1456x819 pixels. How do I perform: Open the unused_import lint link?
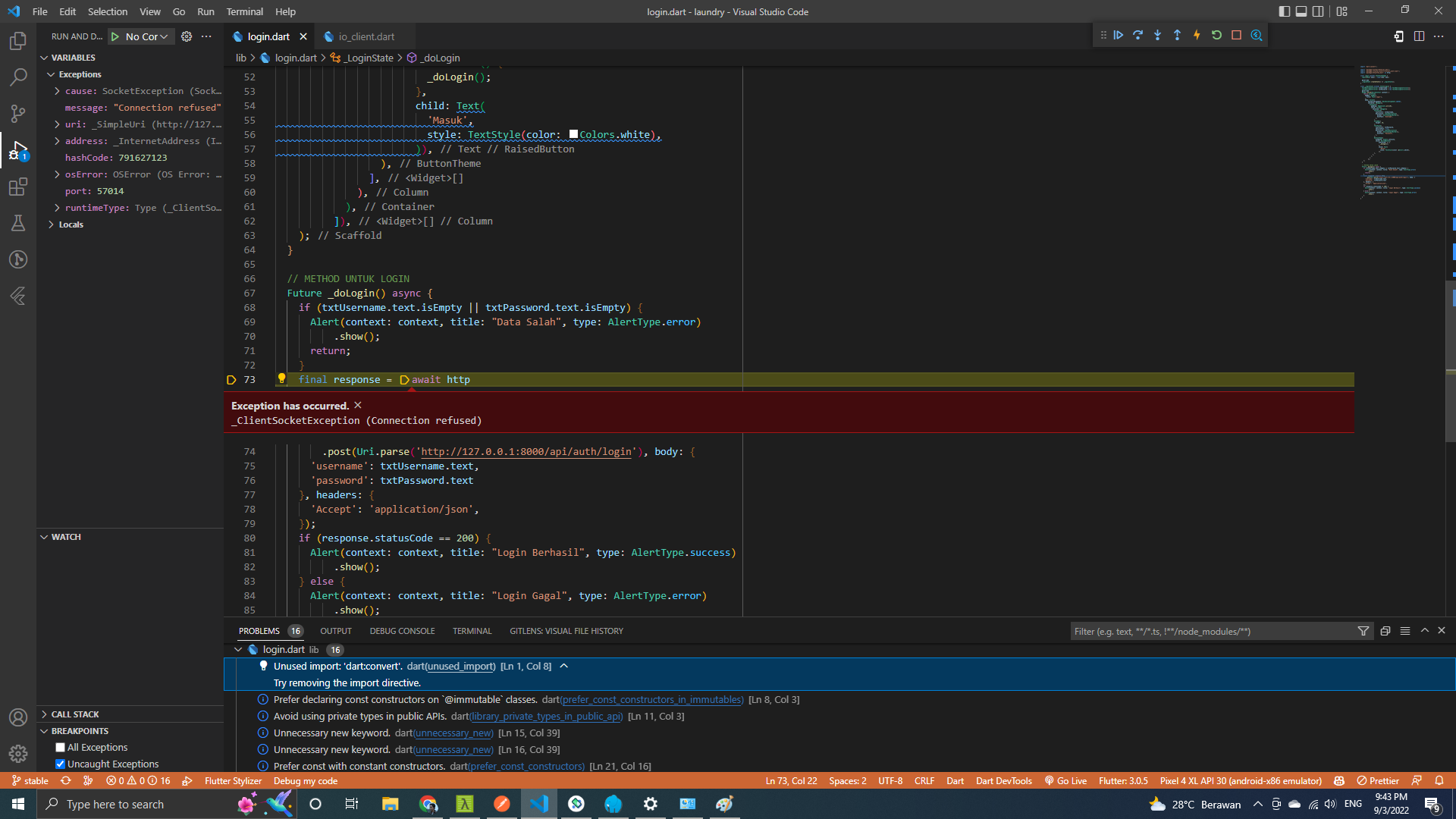[x=460, y=667]
